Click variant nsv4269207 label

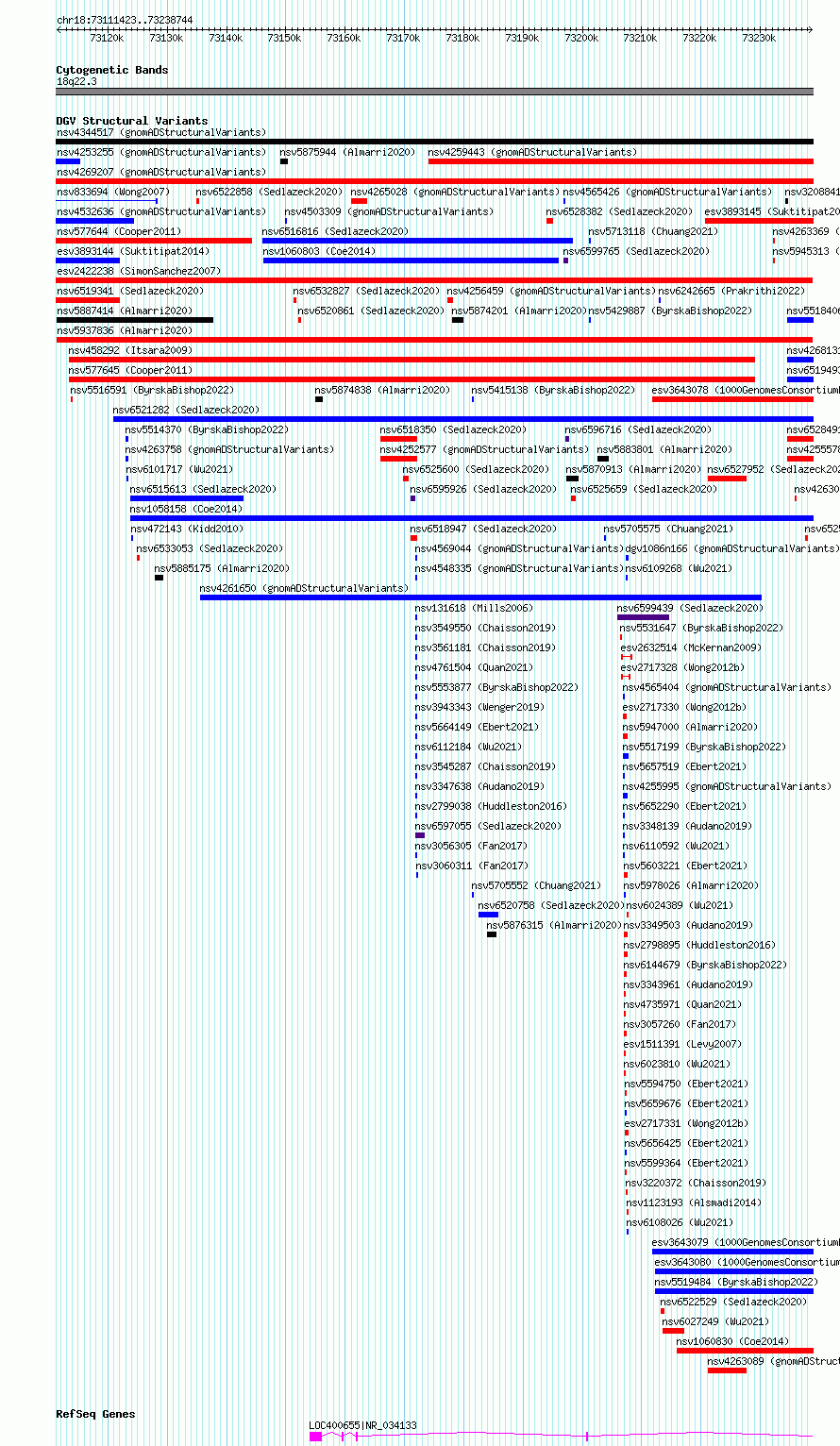tap(161, 172)
